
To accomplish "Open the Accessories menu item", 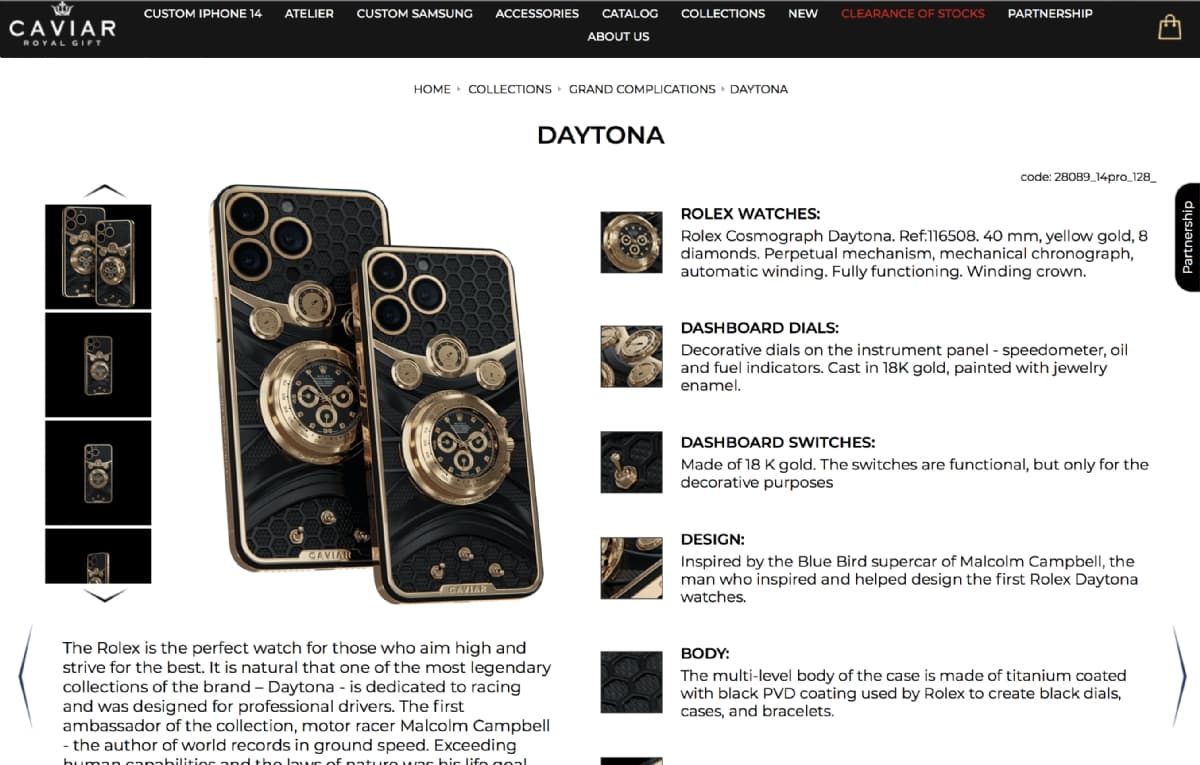I will coord(537,13).
